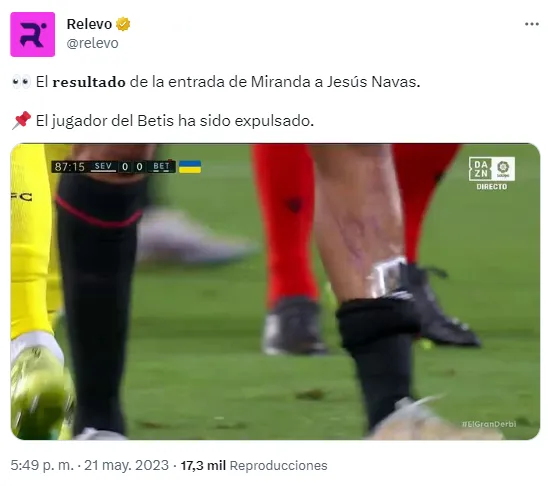Click the bold word resultado
Image resolution: width=551 pixels, height=486 pixels.
click(x=89, y=82)
